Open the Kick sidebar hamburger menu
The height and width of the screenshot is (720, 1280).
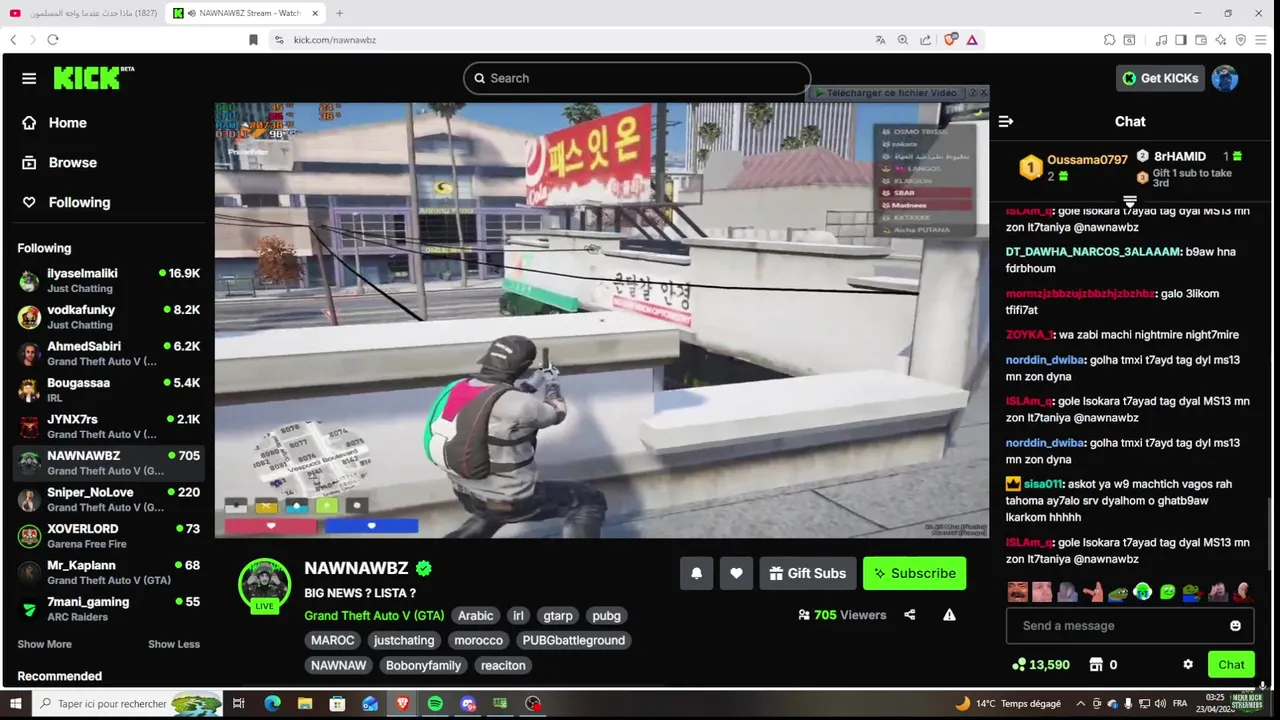pyautogui.click(x=29, y=78)
